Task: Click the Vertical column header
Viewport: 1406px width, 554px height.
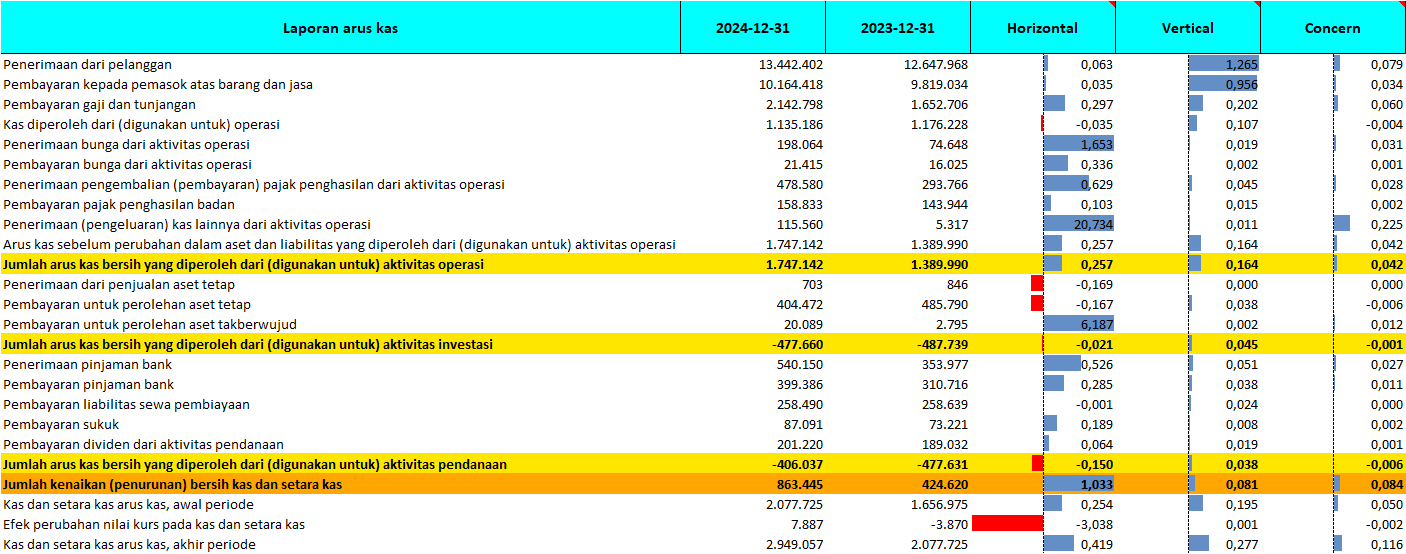Action: pos(1187,28)
